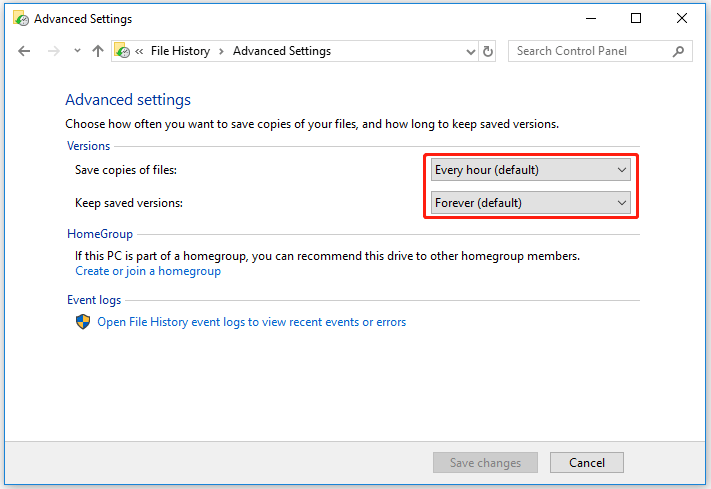711x489 pixels.
Task: Maximize the Advanced Settings window
Action: tap(636, 19)
